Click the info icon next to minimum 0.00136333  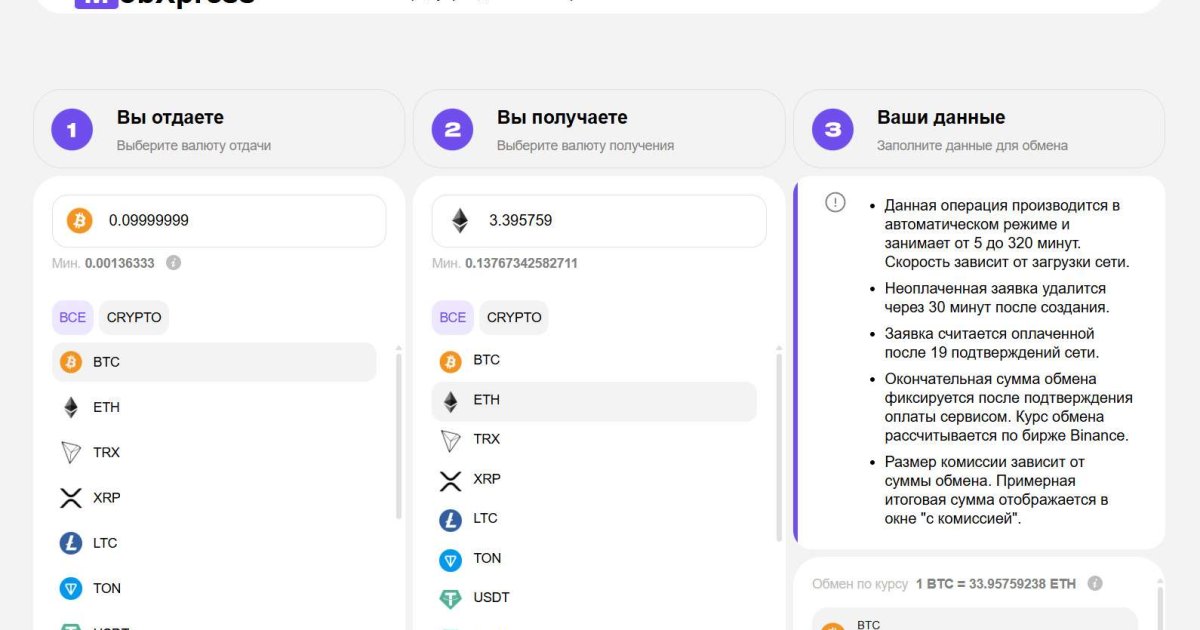[x=173, y=263]
